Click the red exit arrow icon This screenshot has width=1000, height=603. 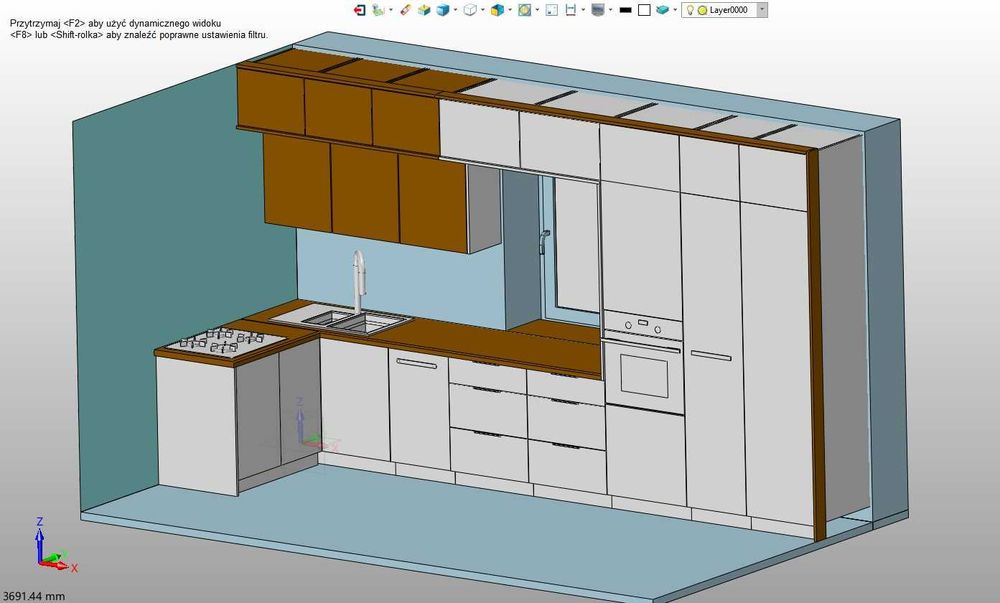coord(360,10)
